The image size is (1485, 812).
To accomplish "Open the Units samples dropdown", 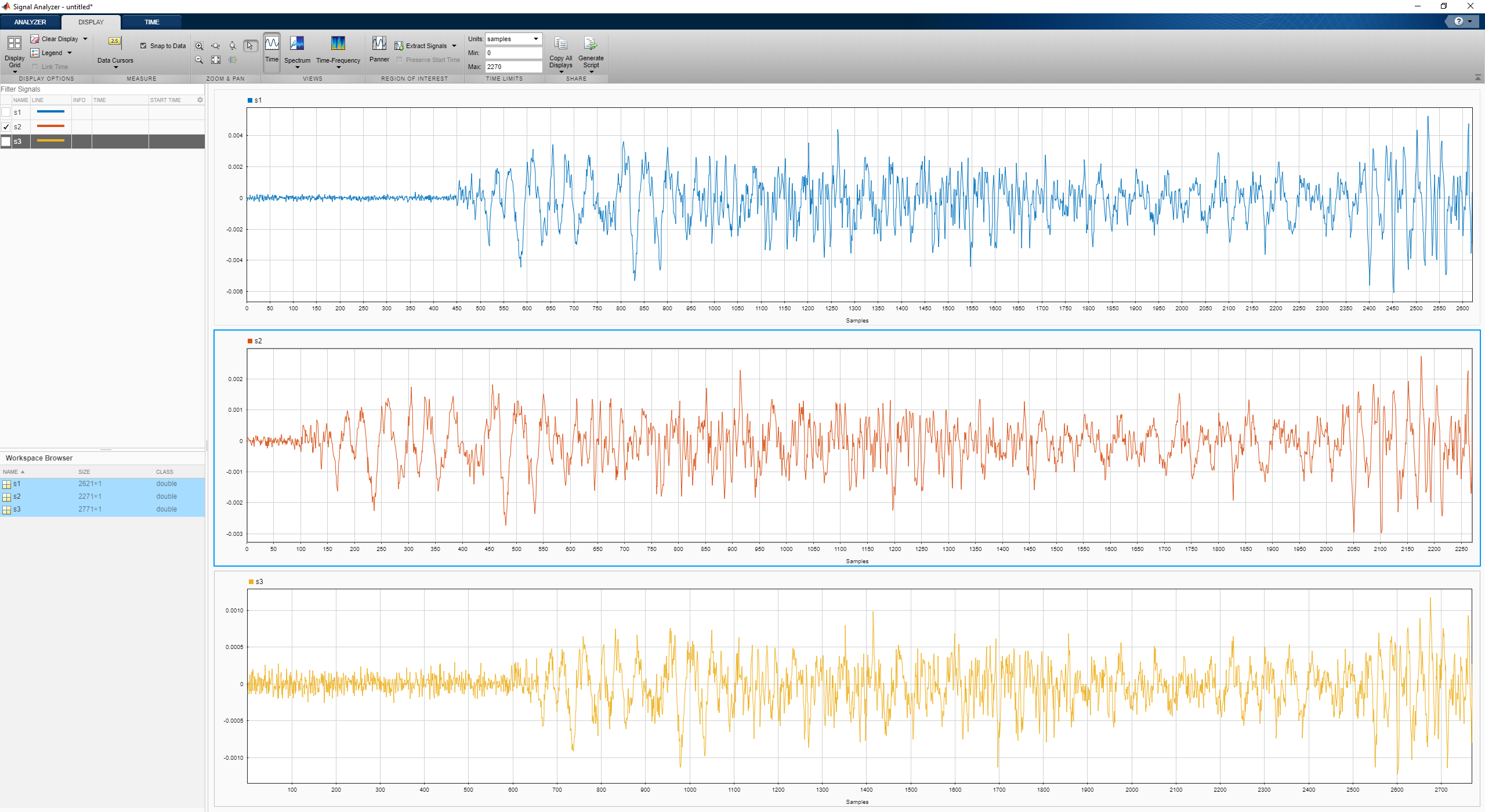I will [513, 39].
